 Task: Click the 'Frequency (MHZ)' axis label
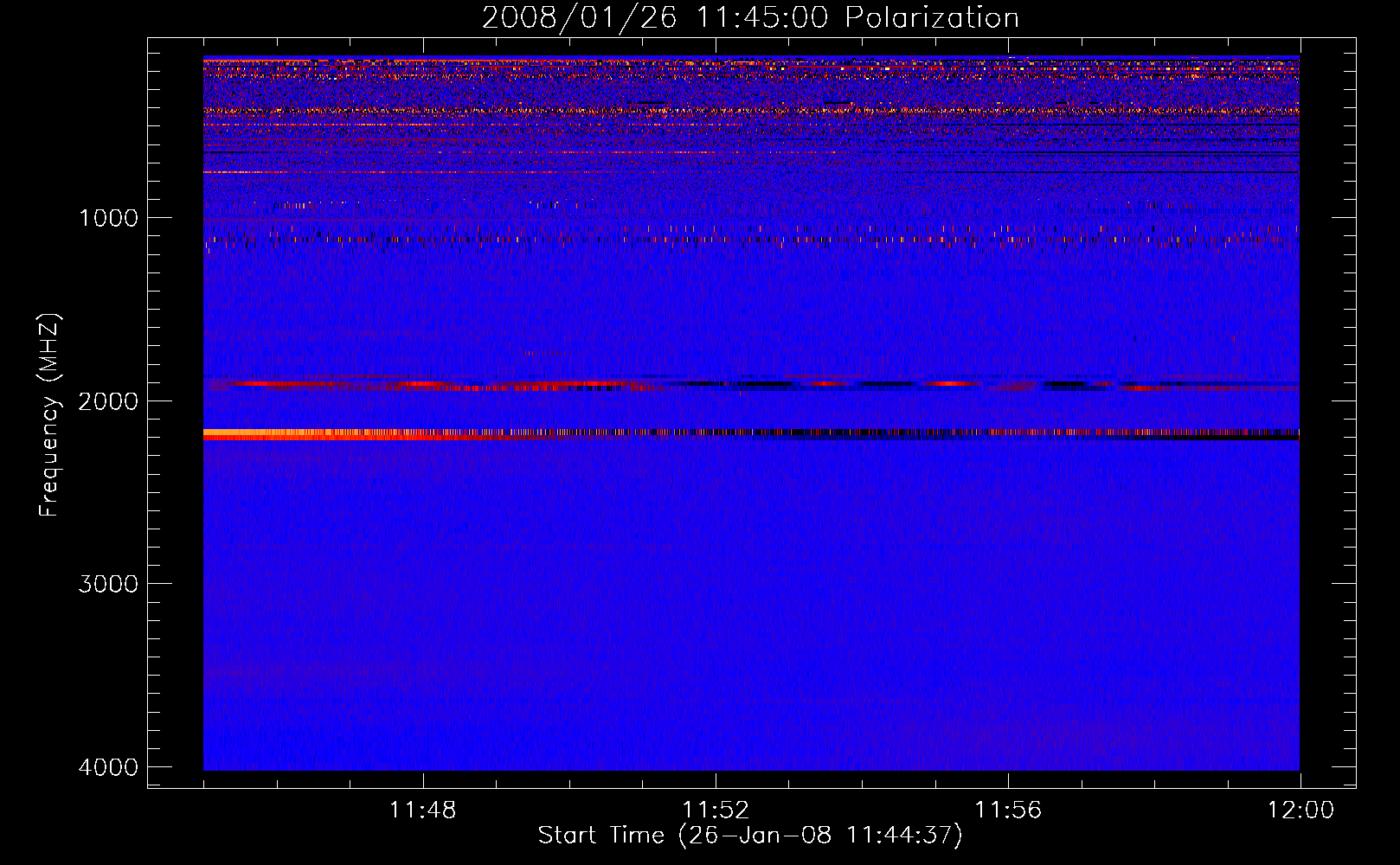(49, 415)
